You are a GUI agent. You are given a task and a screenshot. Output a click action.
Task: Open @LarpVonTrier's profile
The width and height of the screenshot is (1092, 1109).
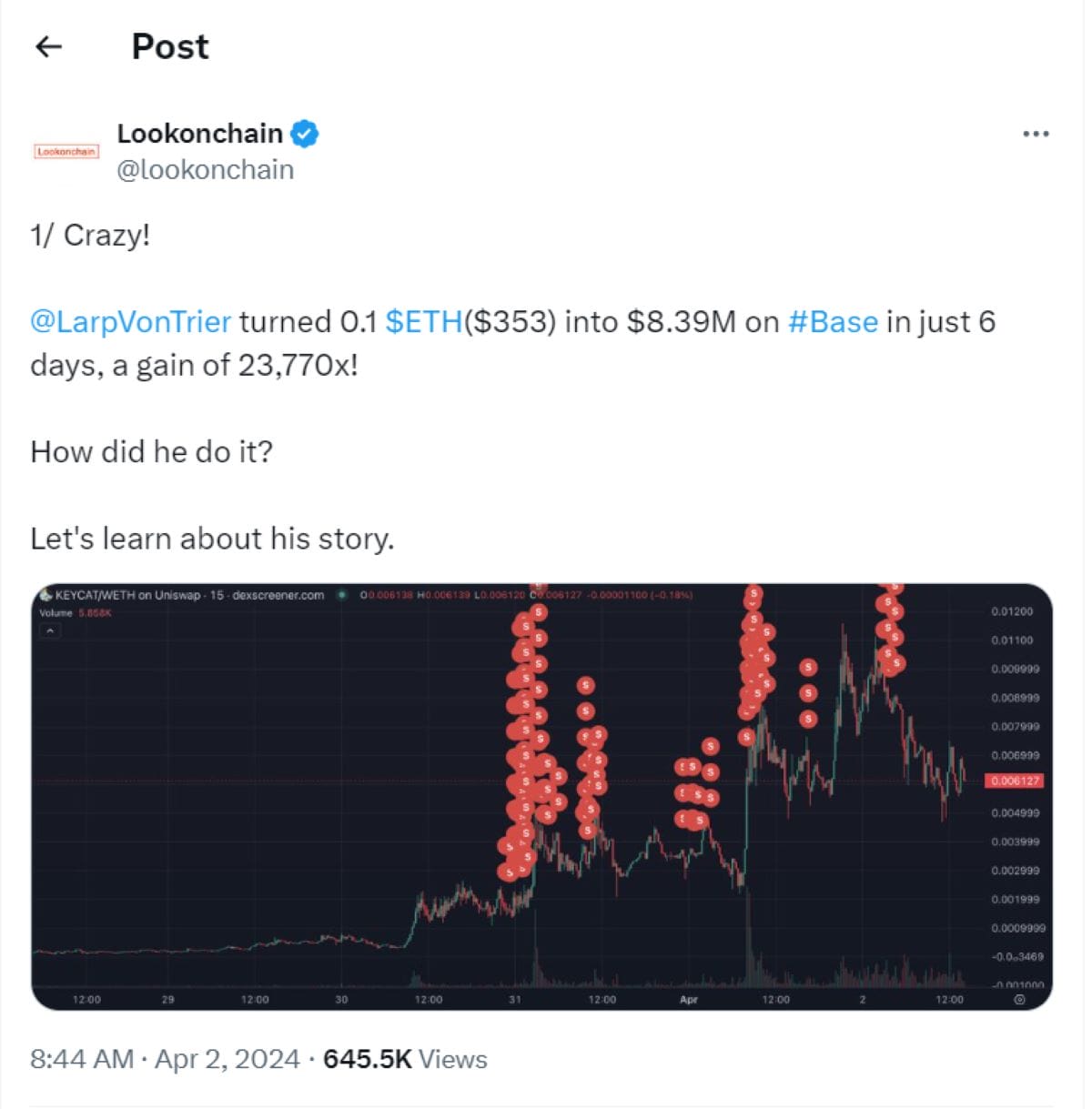[129, 321]
